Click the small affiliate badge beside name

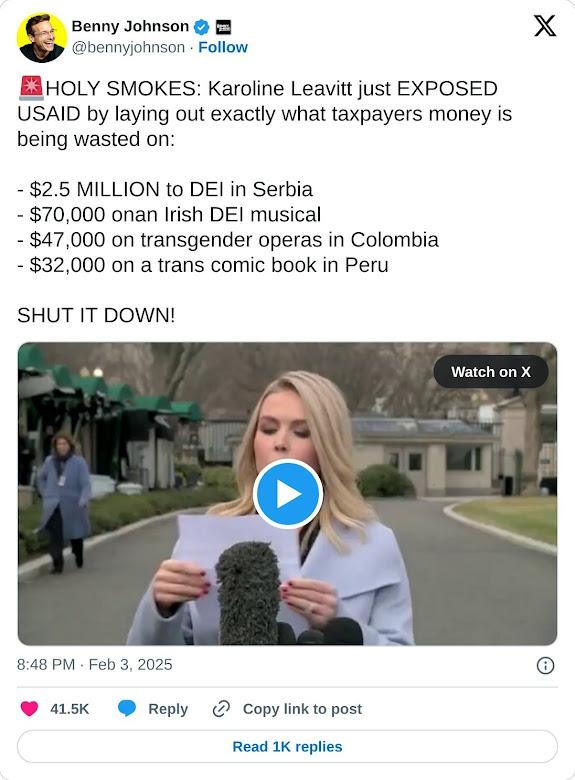click(x=223, y=27)
